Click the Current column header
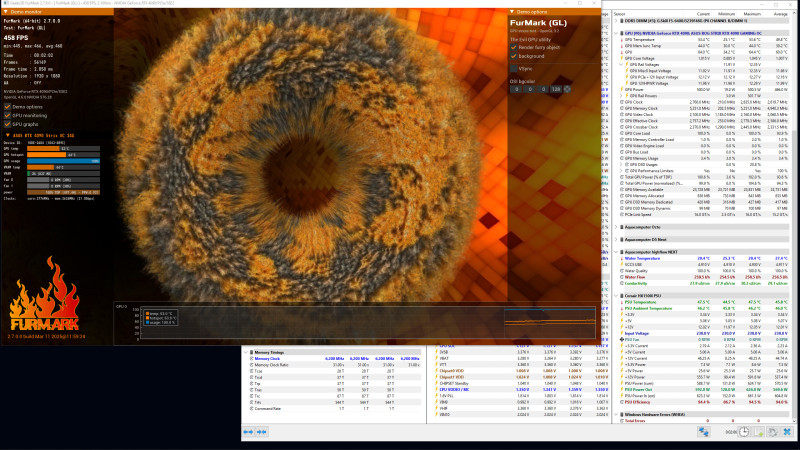This screenshot has height=450, width=800. click(x=703, y=14)
